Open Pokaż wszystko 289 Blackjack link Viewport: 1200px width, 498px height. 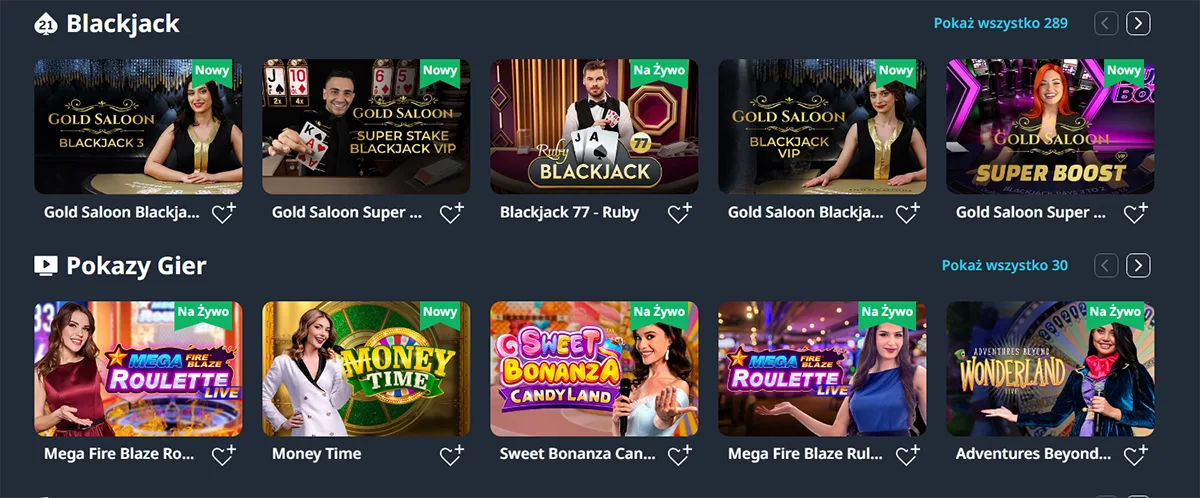tap(1000, 23)
